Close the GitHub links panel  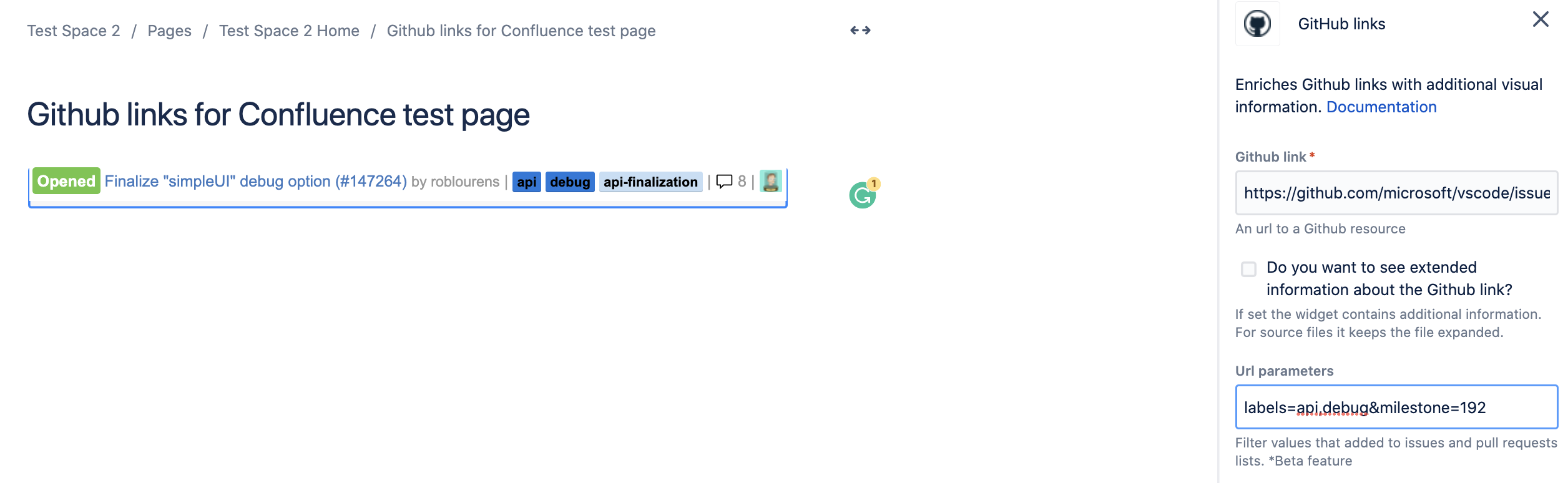pyautogui.click(x=1541, y=19)
